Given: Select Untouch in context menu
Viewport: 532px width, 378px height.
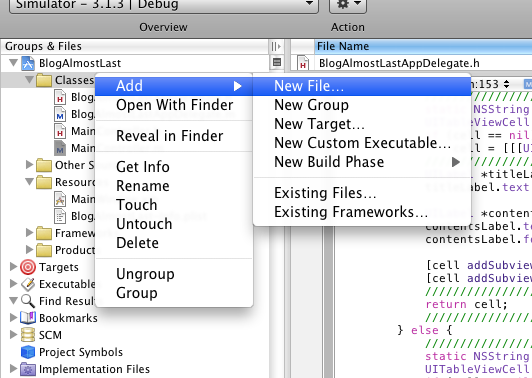Looking at the screenshot, I should [x=174, y=224].
